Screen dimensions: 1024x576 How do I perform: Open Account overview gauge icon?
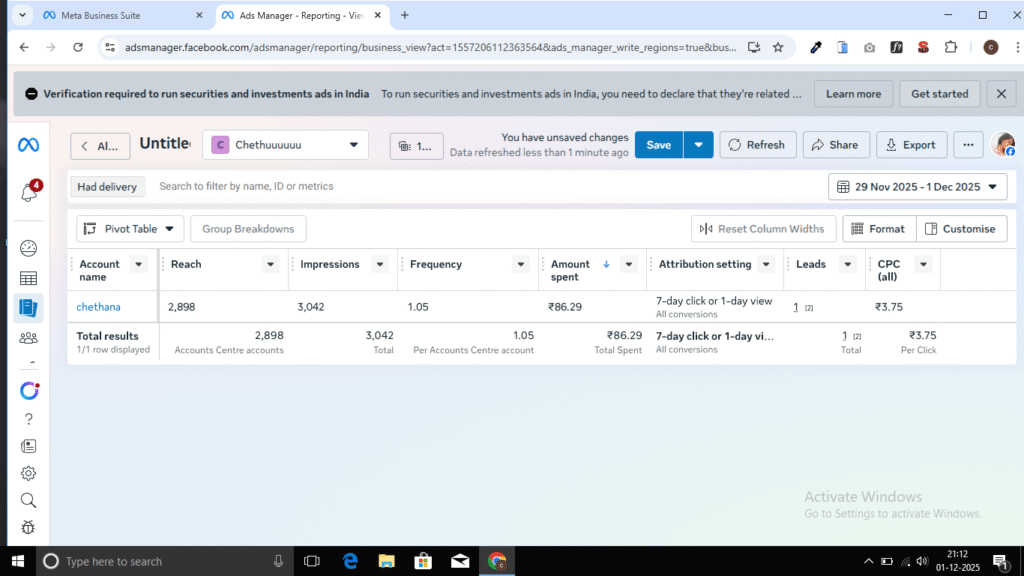[28, 248]
